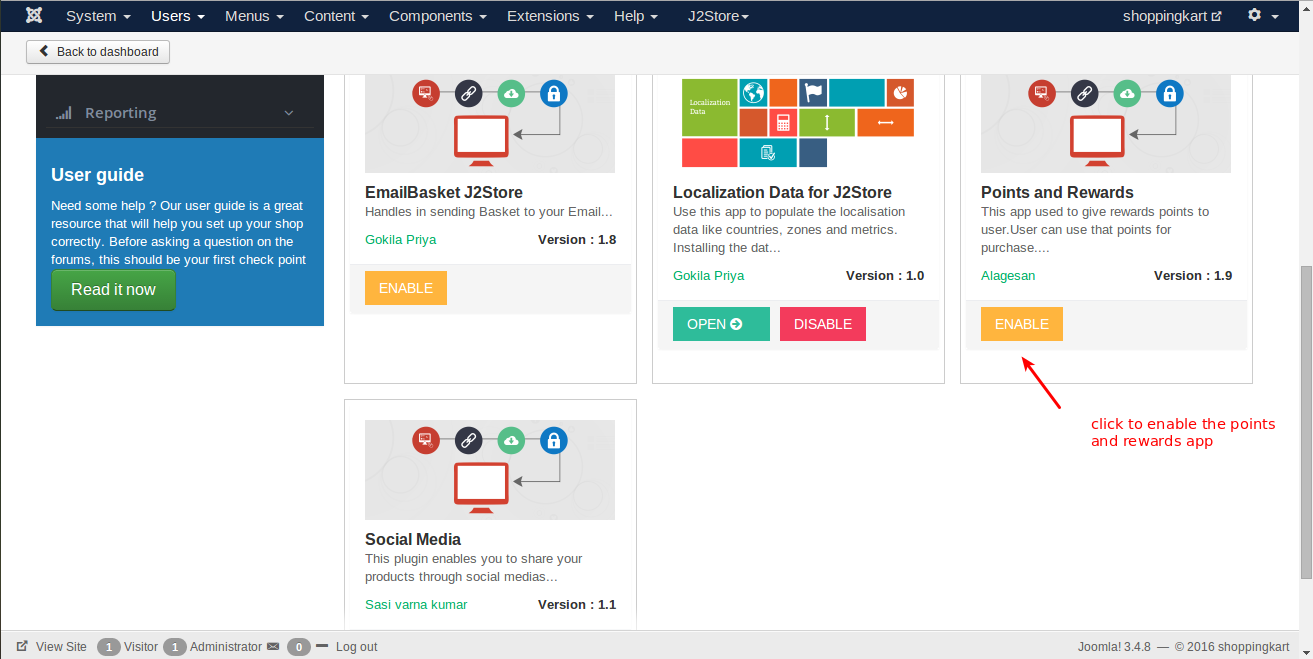The height and width of the screenshot is (659, 1313).
Task: Expand the Reporting sidebar section
Action: pos(288,113)
